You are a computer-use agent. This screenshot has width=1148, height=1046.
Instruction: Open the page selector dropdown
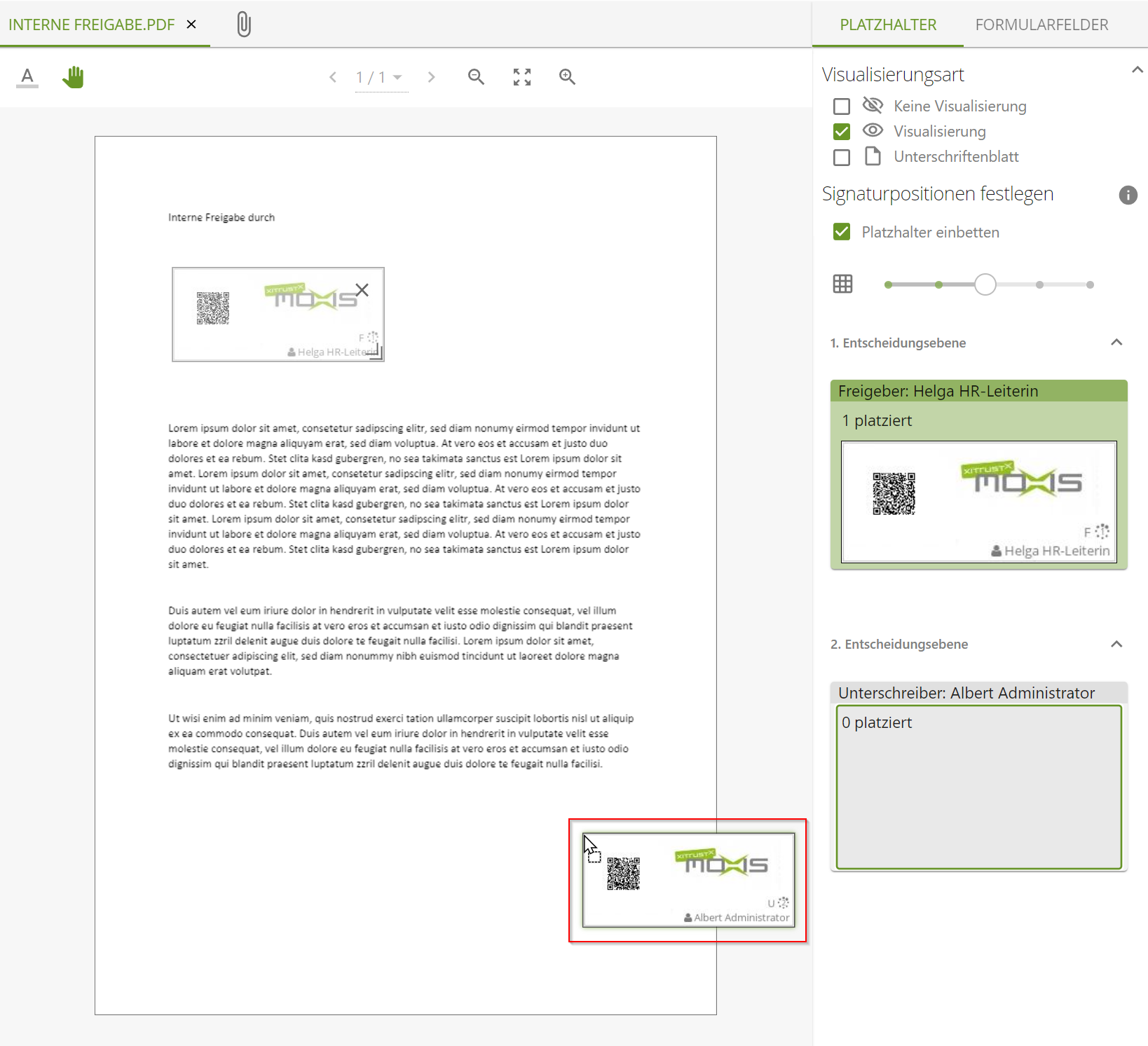click(x=397, y=77)
